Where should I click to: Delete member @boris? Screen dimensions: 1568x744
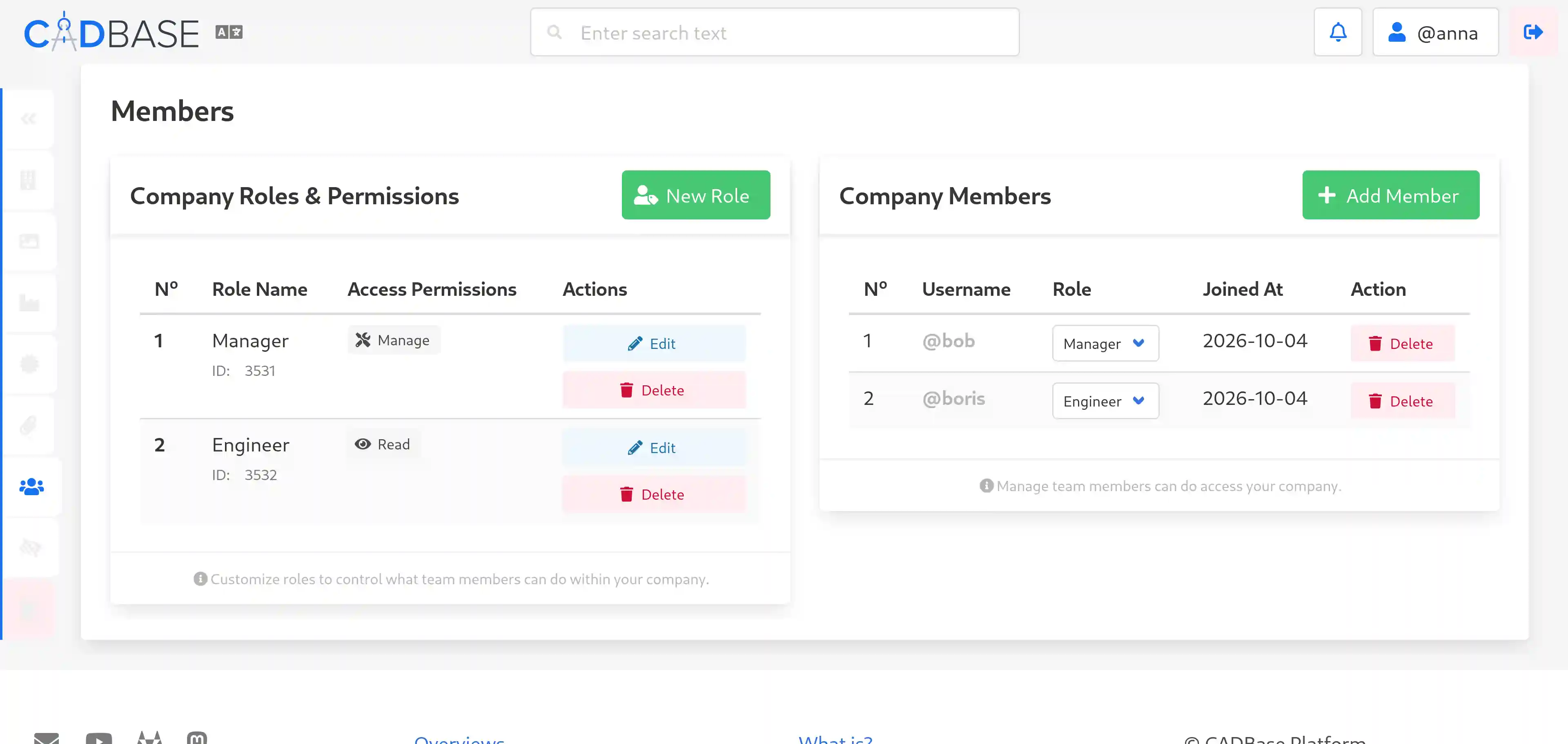[1403, 401]
